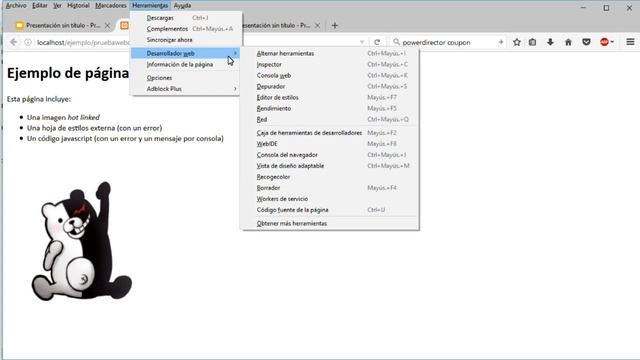This screenshot has height=360, width=640.
Task: Click the site information icon in address bar
Action: click(x=28, y=42)
